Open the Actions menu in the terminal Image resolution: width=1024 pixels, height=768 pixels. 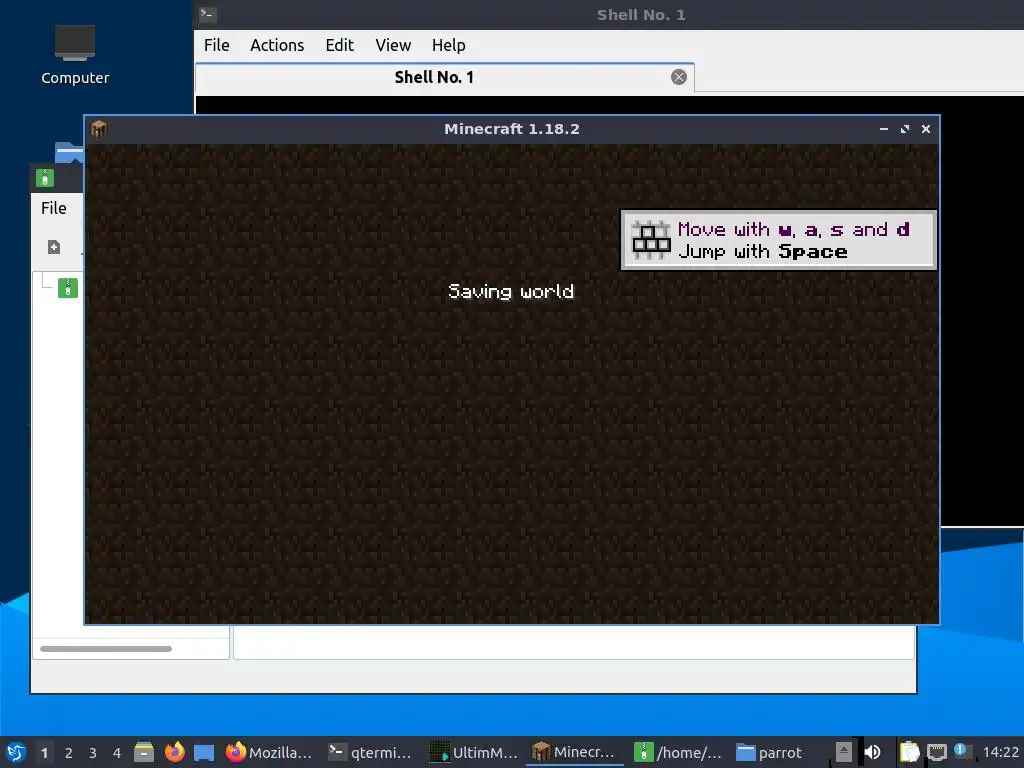tap(277, 45)
